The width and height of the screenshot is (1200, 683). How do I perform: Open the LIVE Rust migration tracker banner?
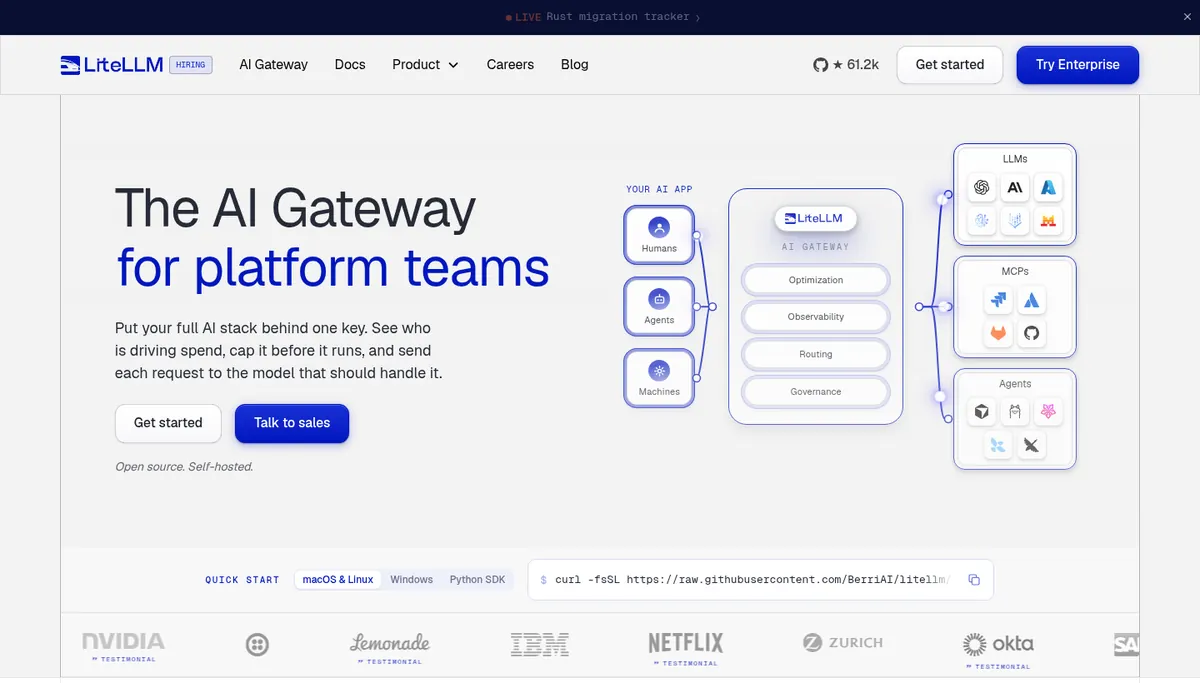[602, 17]
